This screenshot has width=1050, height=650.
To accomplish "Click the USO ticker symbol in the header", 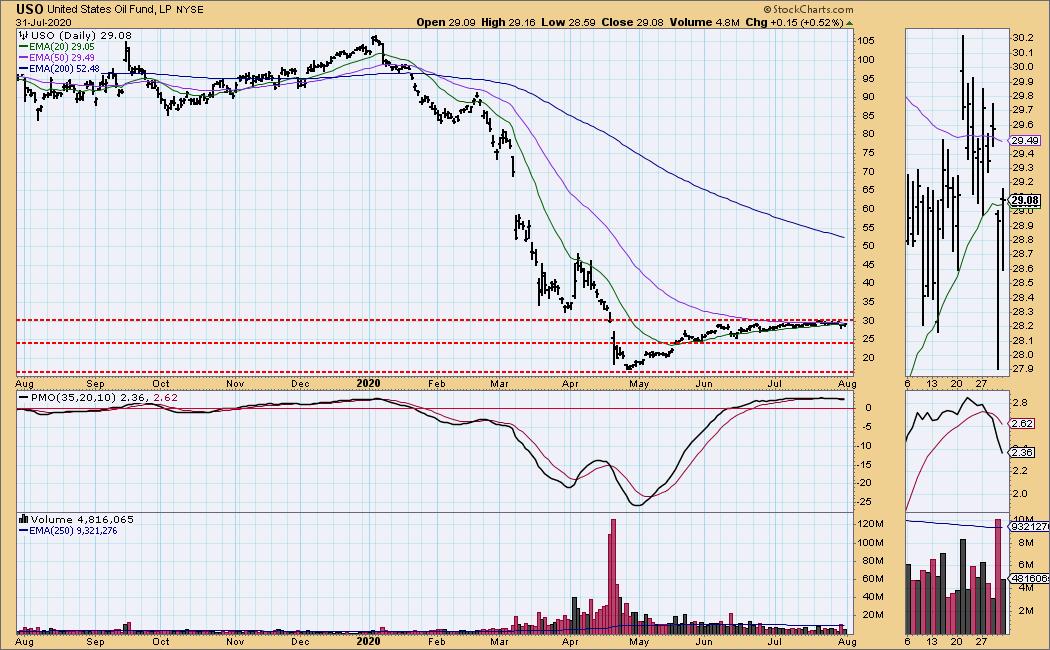I will [x=31, y=9].
